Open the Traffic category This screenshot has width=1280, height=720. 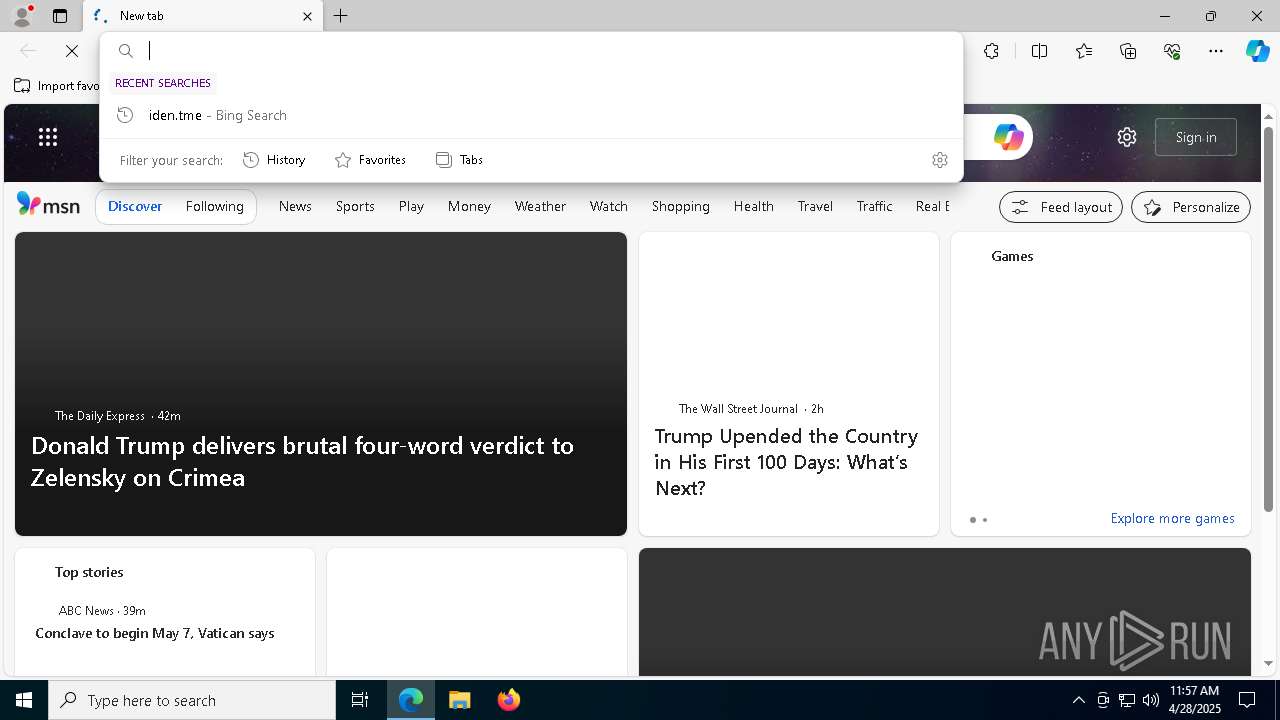[x=874, y=206]
